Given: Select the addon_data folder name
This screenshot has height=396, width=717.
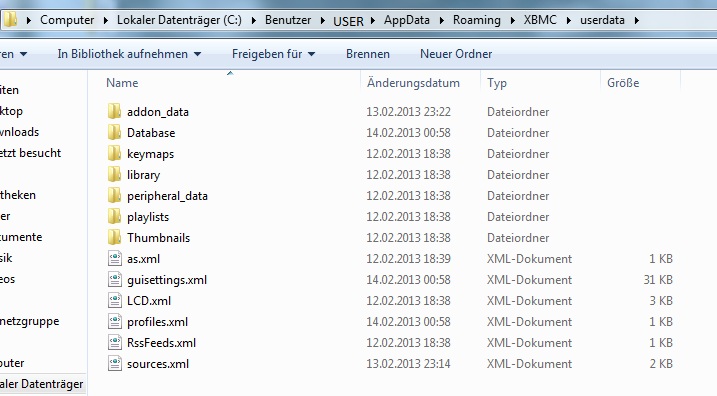Looking at the screenshot, I should pyautogui.click(x=158, y=112).
